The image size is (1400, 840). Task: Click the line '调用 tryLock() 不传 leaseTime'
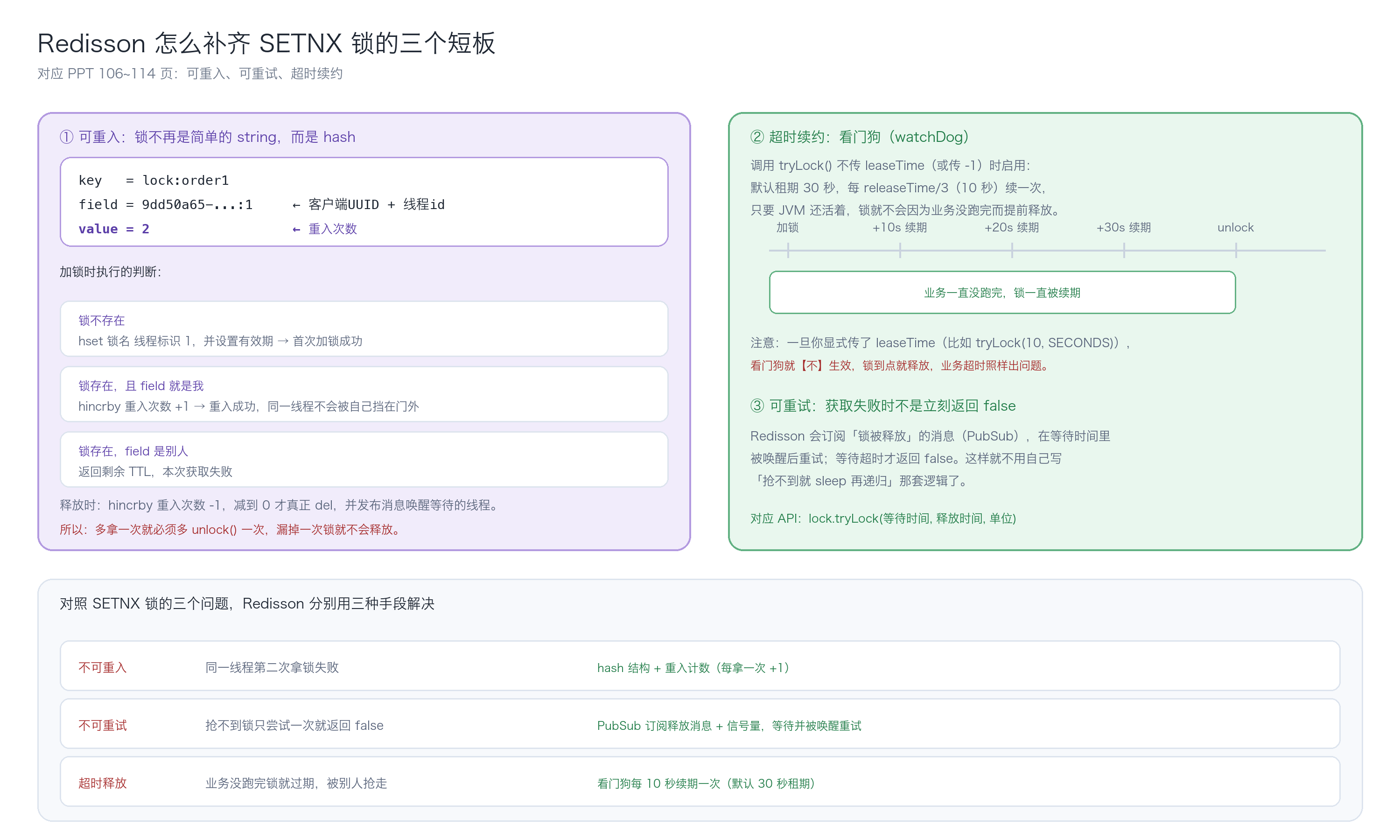click(890, 165)
